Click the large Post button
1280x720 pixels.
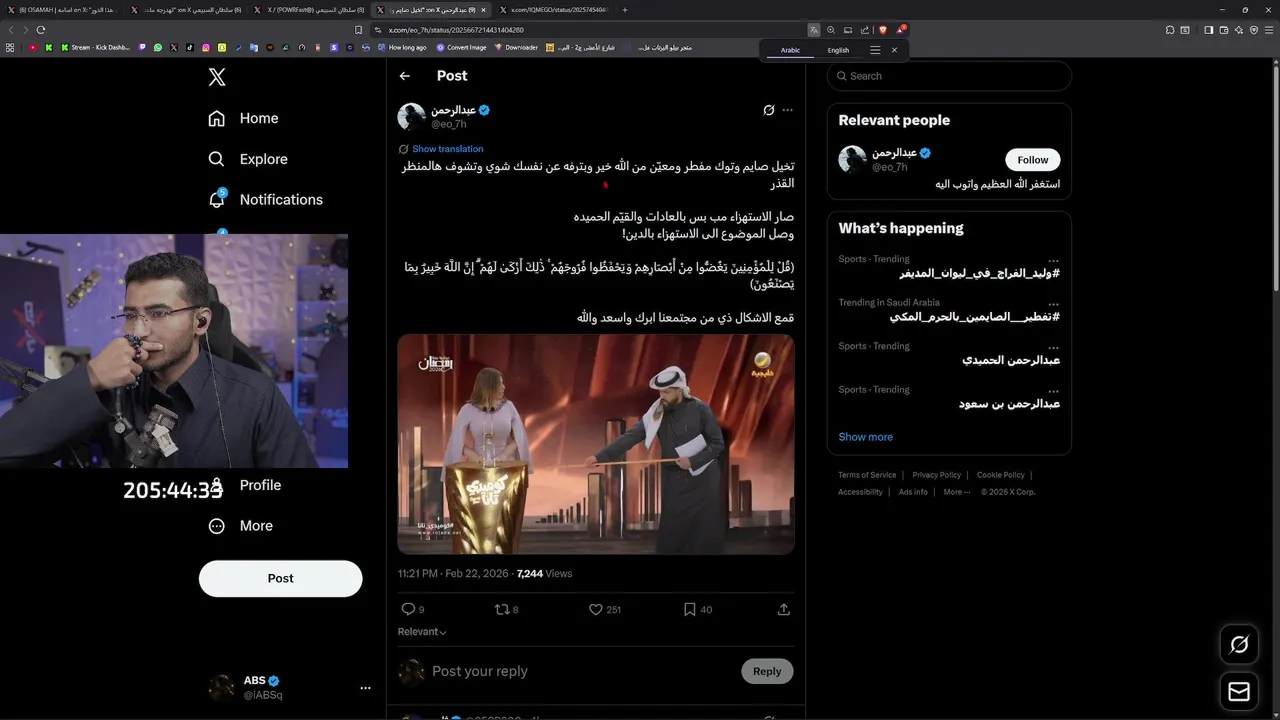[280, 578]
